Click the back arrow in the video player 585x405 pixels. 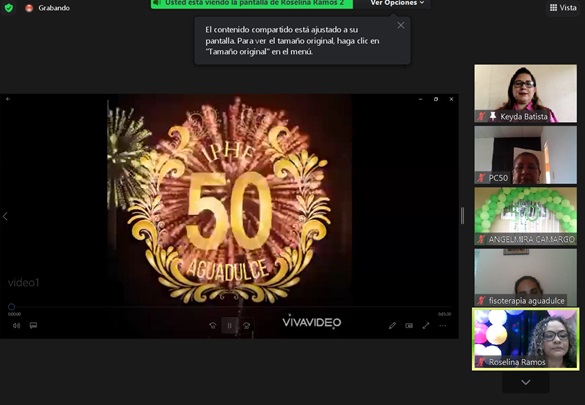click(x=8, y=99)
